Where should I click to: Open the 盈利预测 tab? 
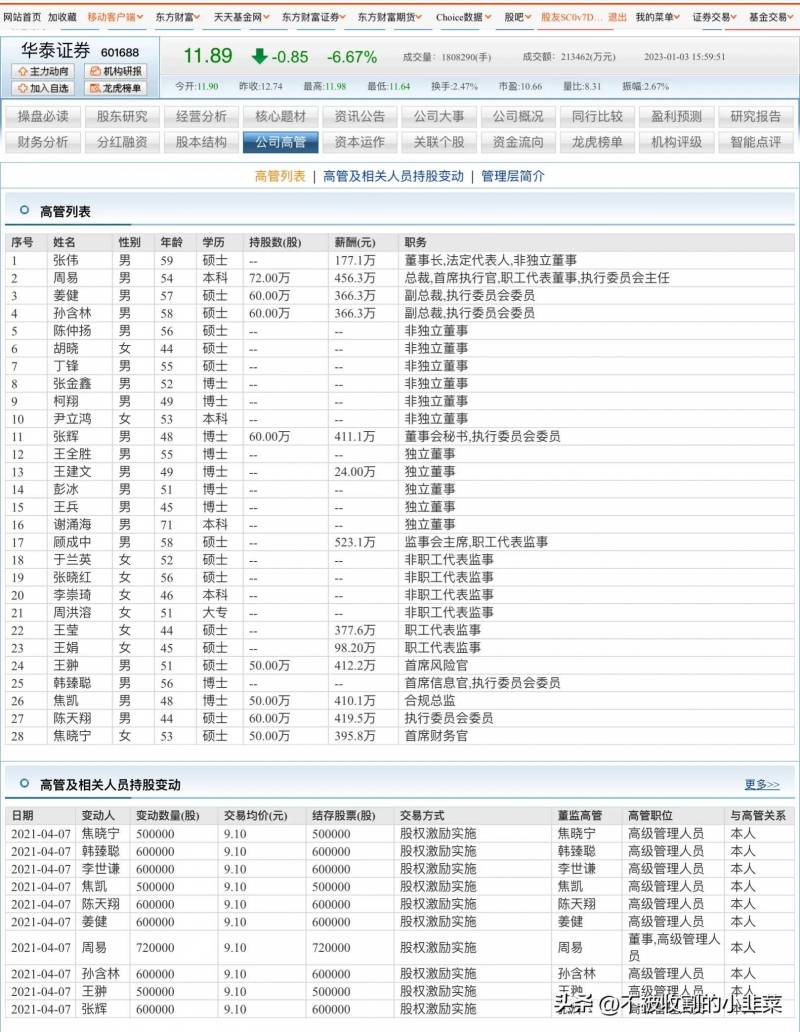(676, 116)
